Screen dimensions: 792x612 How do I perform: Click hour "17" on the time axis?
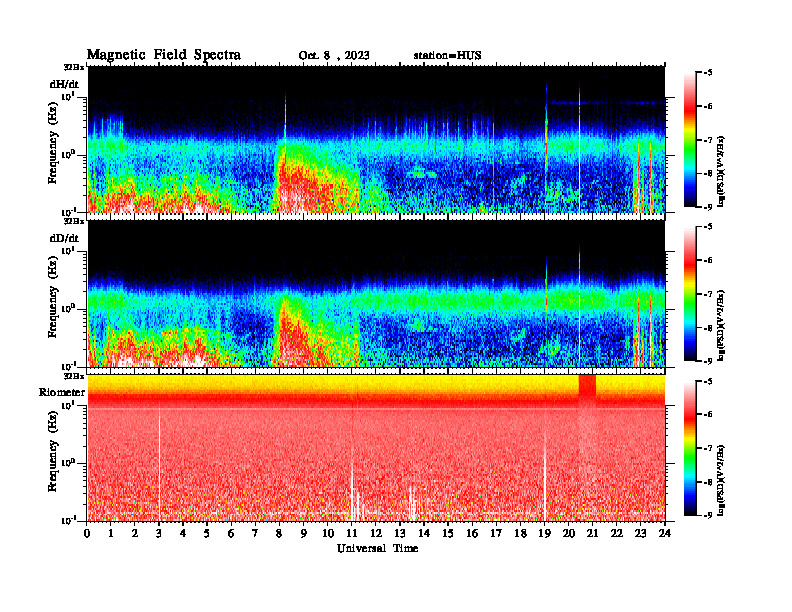click(496, 533)
